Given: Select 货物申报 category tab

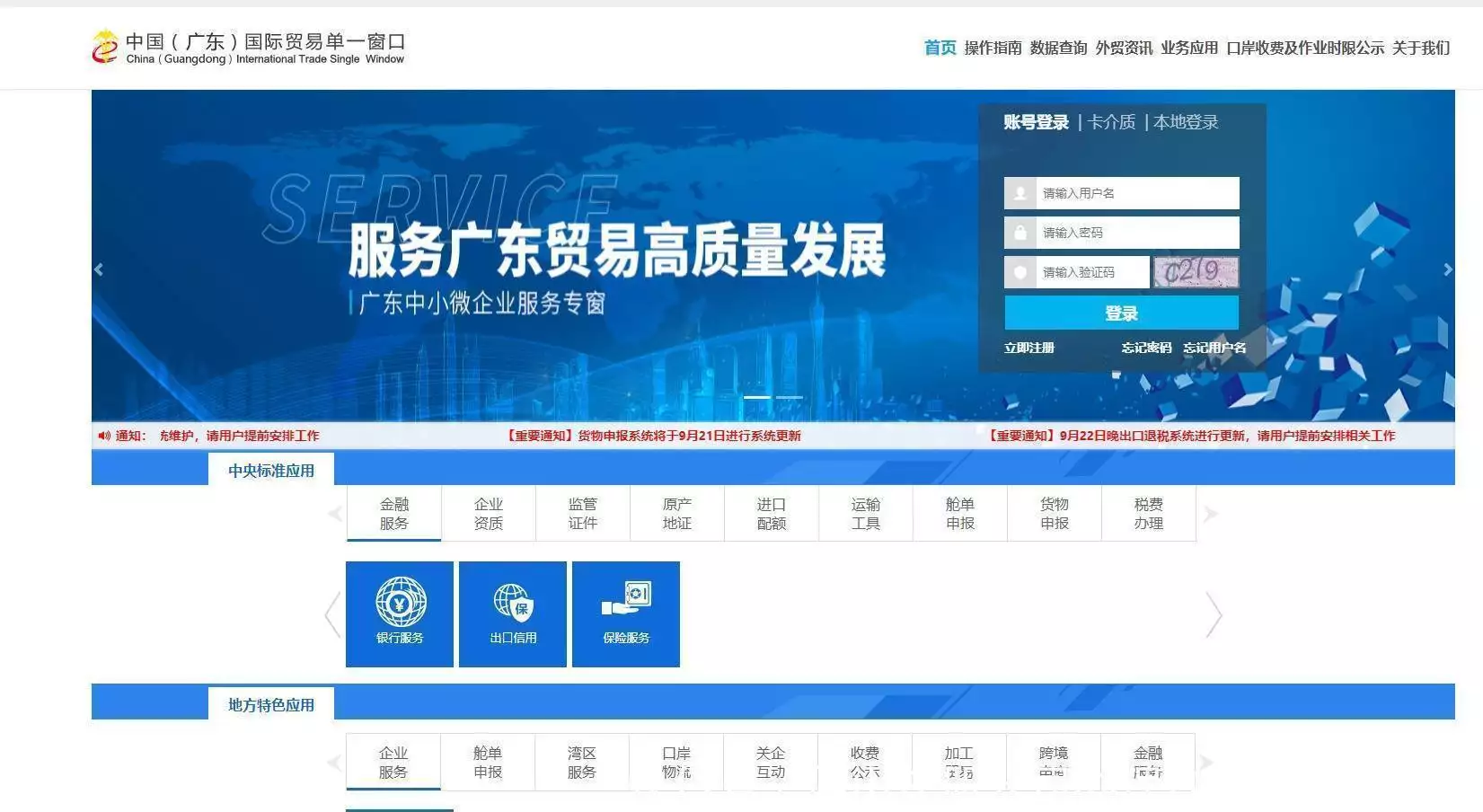Looking at the screenshot, I should tap(1055, 514).
